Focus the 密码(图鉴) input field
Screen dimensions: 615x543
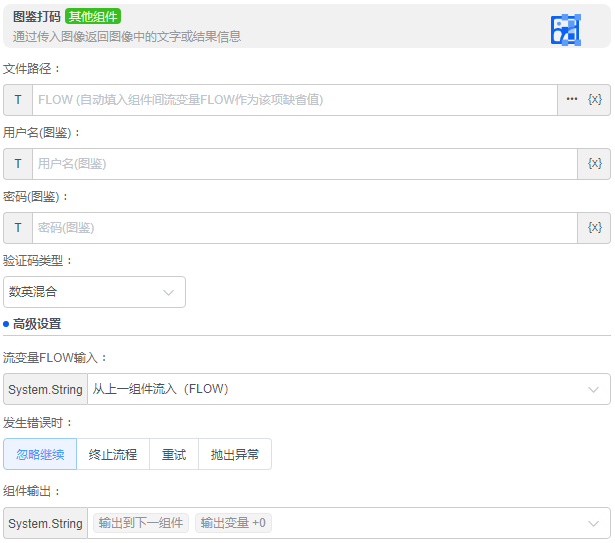point(305,228)
